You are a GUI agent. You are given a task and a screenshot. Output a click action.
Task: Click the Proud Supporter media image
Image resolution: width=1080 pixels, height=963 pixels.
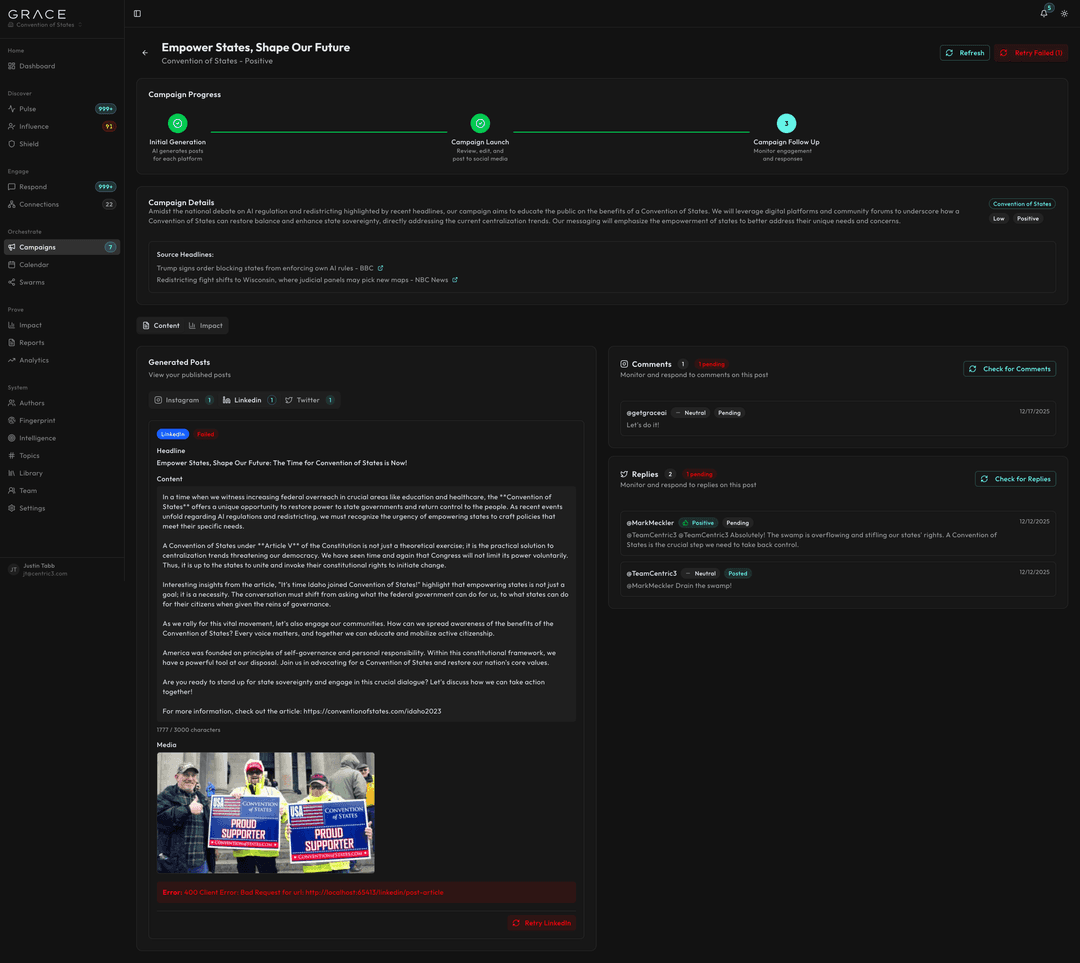click(265, 812)
